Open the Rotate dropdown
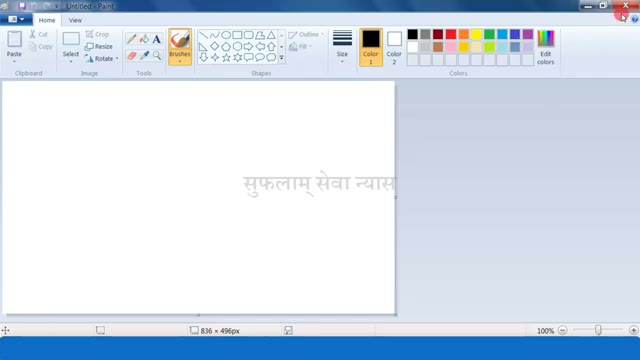 click(x=102, y=59)
